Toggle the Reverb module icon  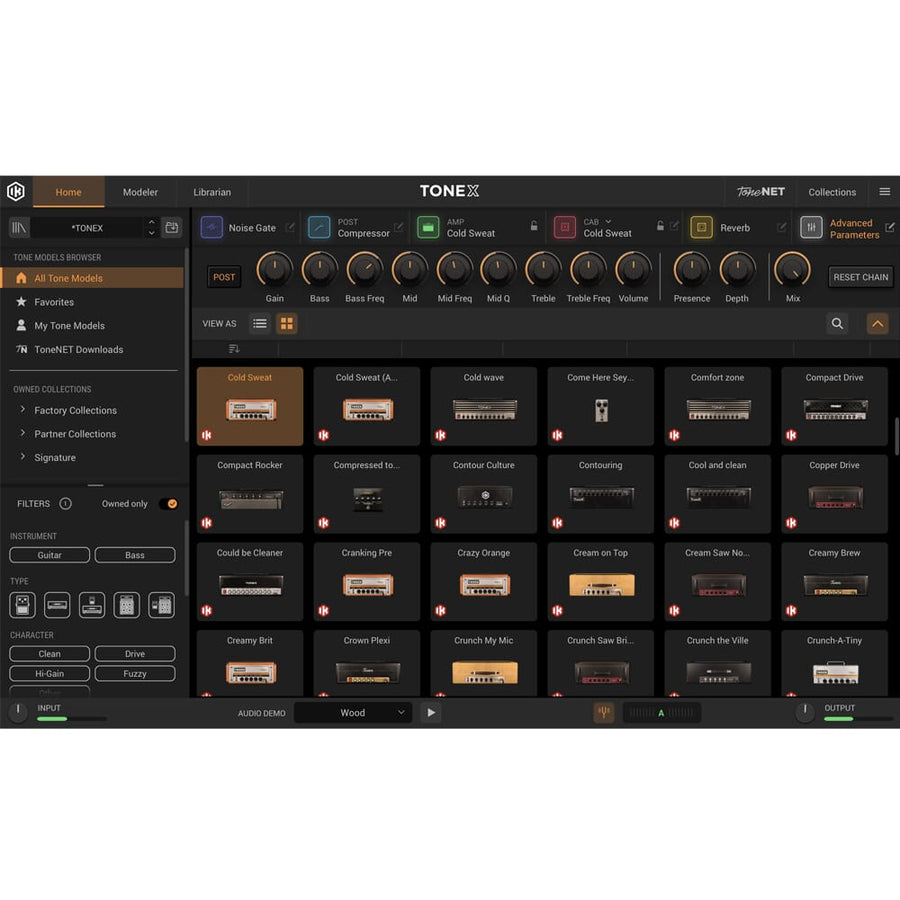click(701, 227)
